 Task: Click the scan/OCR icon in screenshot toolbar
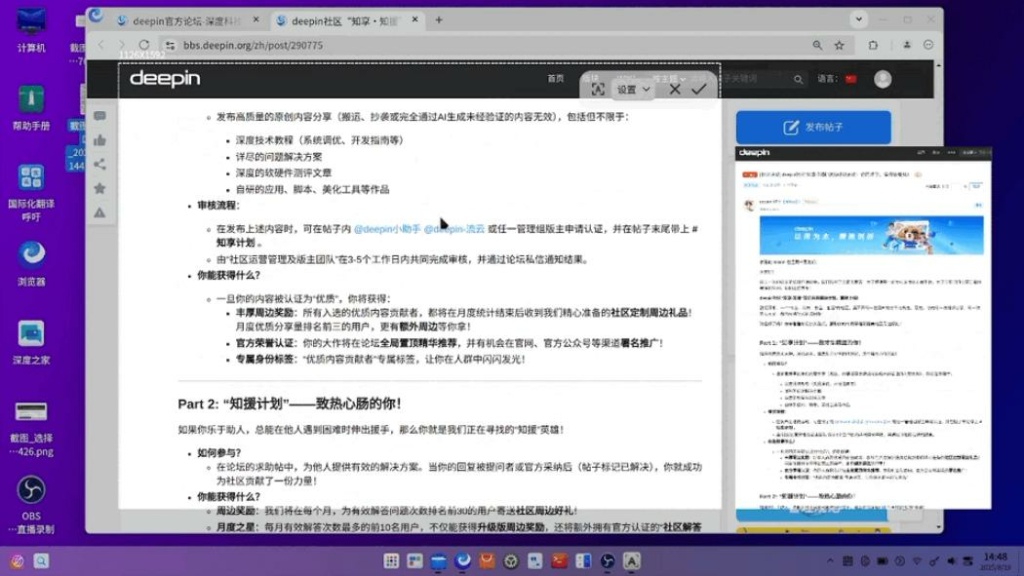tap(598, 89)
